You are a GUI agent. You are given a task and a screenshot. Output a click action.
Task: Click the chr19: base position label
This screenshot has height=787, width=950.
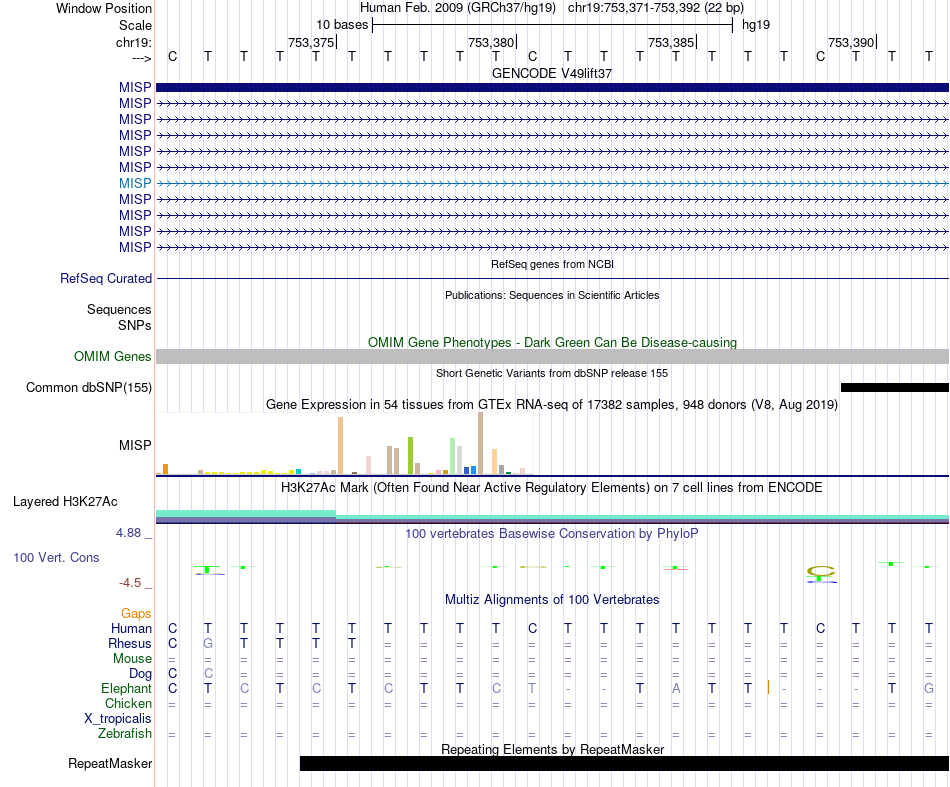[134, 42]
